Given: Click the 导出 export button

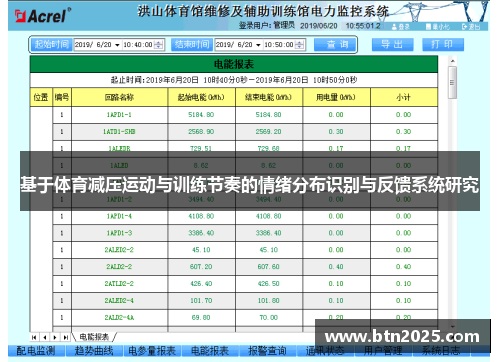Looking at the screenshot, I should click(393, 45).
